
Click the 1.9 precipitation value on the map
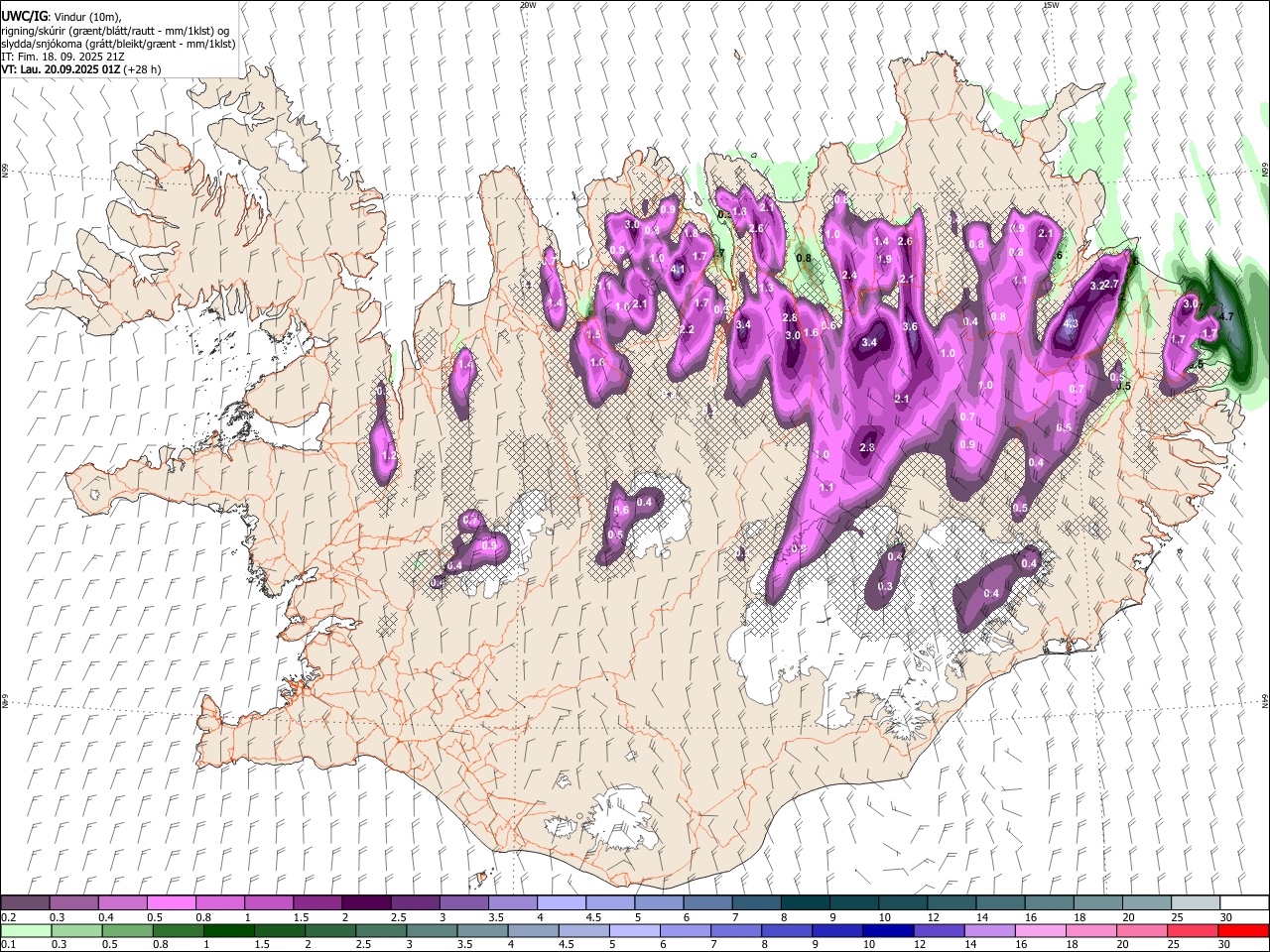[885, 259]
